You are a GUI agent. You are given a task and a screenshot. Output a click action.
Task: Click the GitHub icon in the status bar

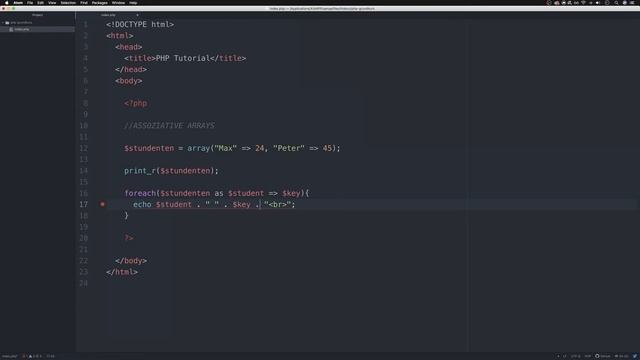click(x=597, y=356)
